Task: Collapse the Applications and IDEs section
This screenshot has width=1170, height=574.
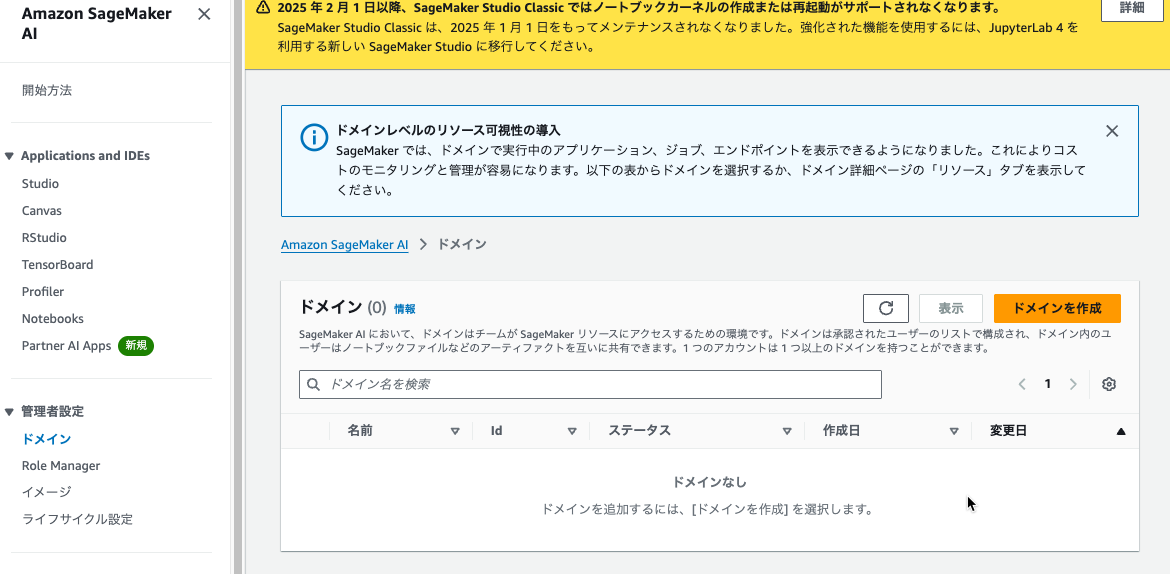Action: click(10, 156)
